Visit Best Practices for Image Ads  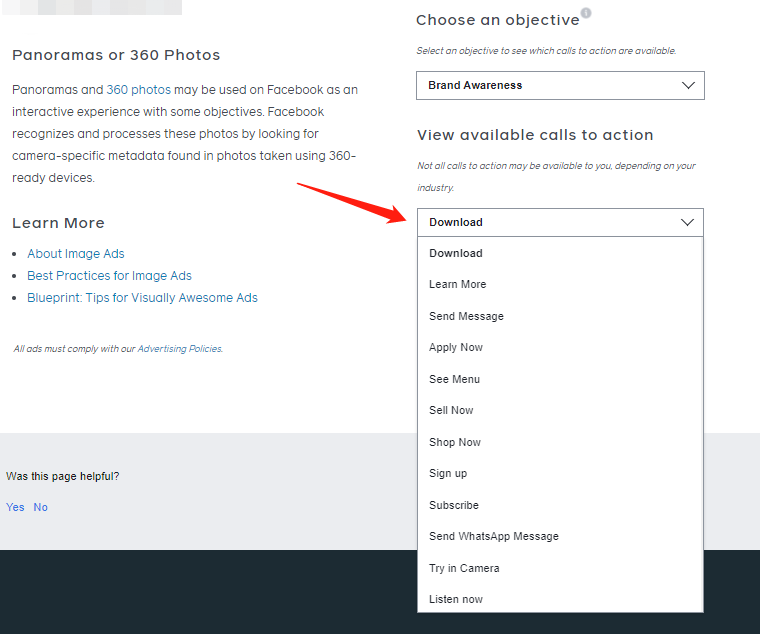[x=109, y=275]
